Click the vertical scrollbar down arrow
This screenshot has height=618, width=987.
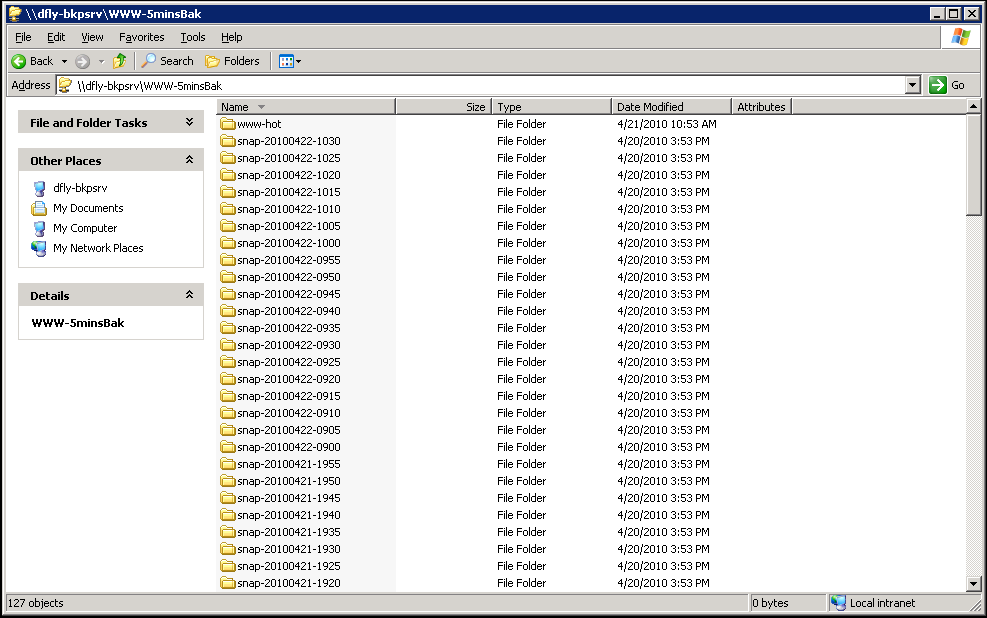tap(974, 584)
